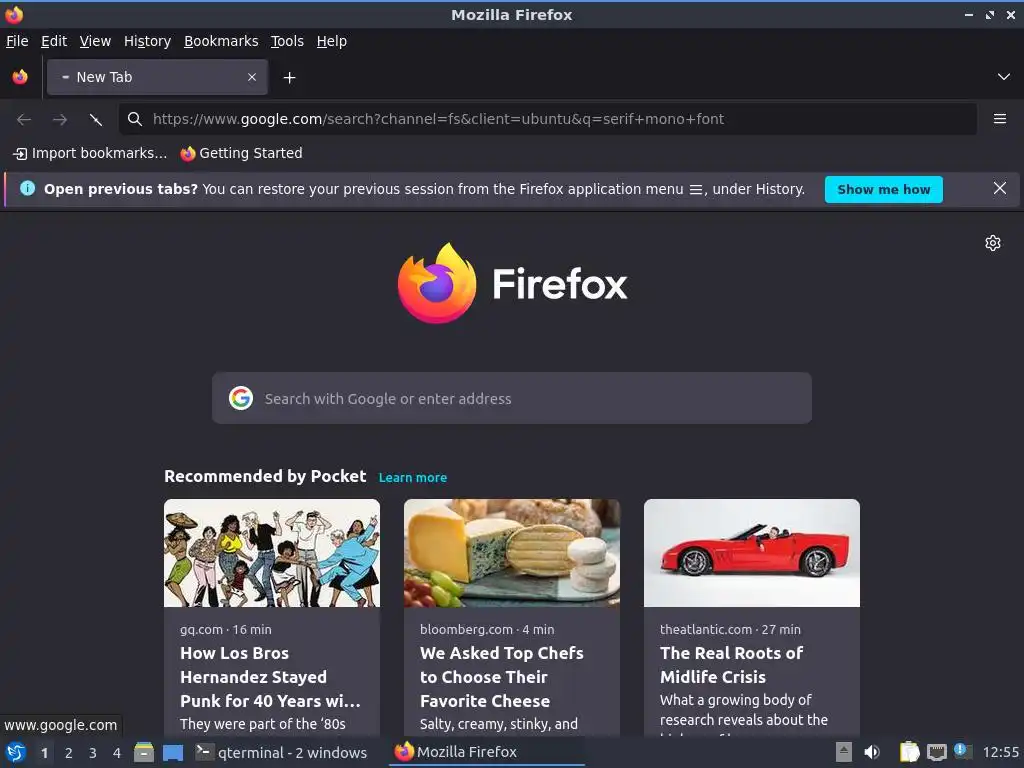Select the New Tab tab
This screenshot has width=1024, height=768.
coord(157,77)
